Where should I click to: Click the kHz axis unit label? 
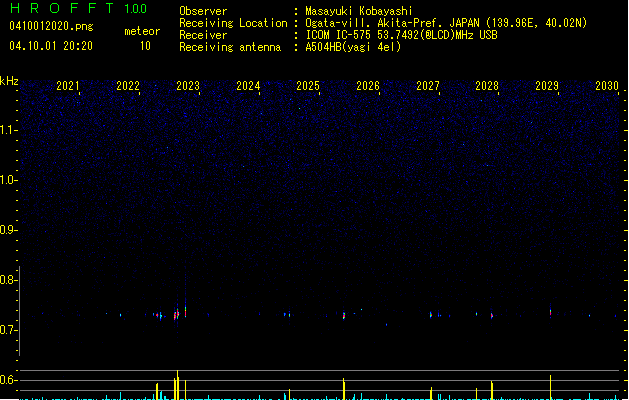pyautogui.click(x=9, y=81)
